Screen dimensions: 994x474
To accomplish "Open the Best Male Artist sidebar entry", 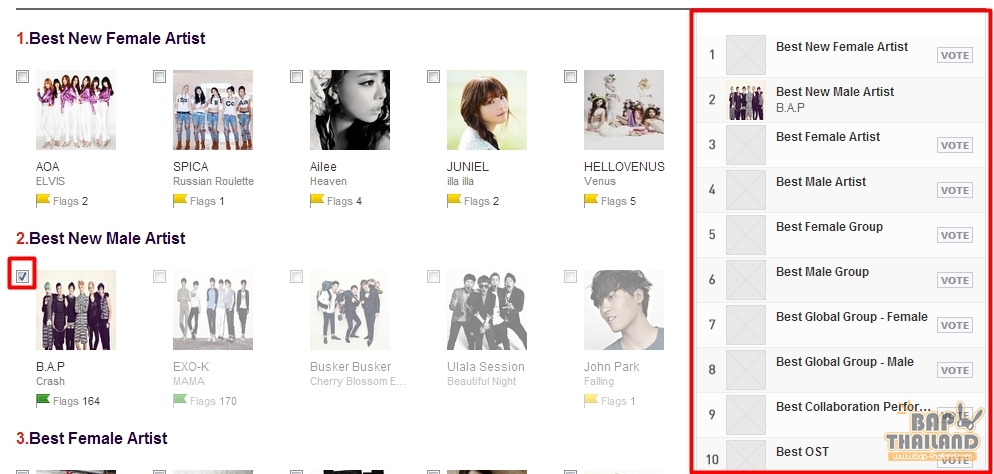I will (841, 189).
